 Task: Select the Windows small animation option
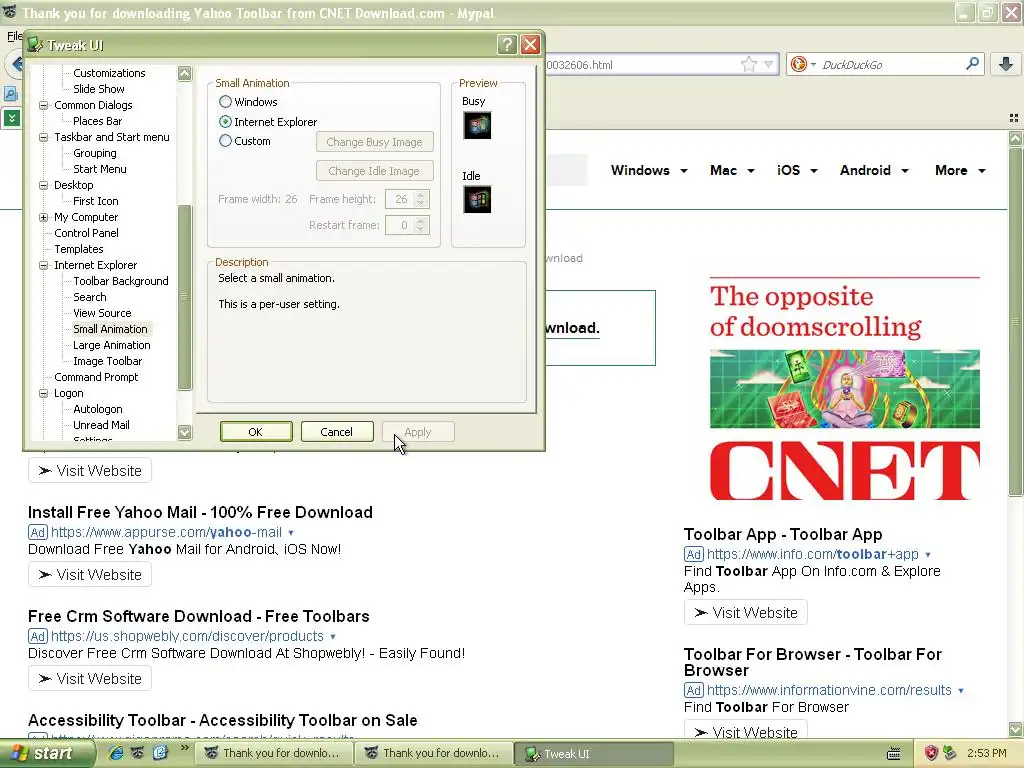click(x=225, y=102)
